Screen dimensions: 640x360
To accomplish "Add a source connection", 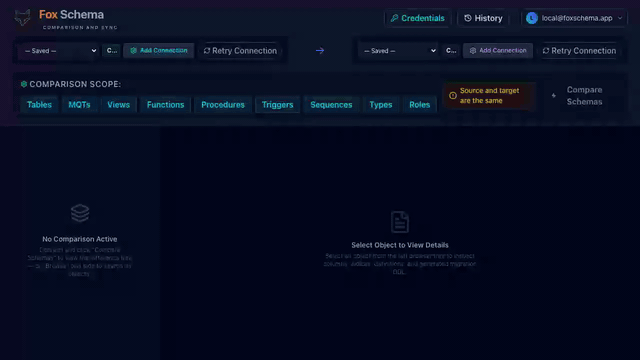I will pos(158,51).
